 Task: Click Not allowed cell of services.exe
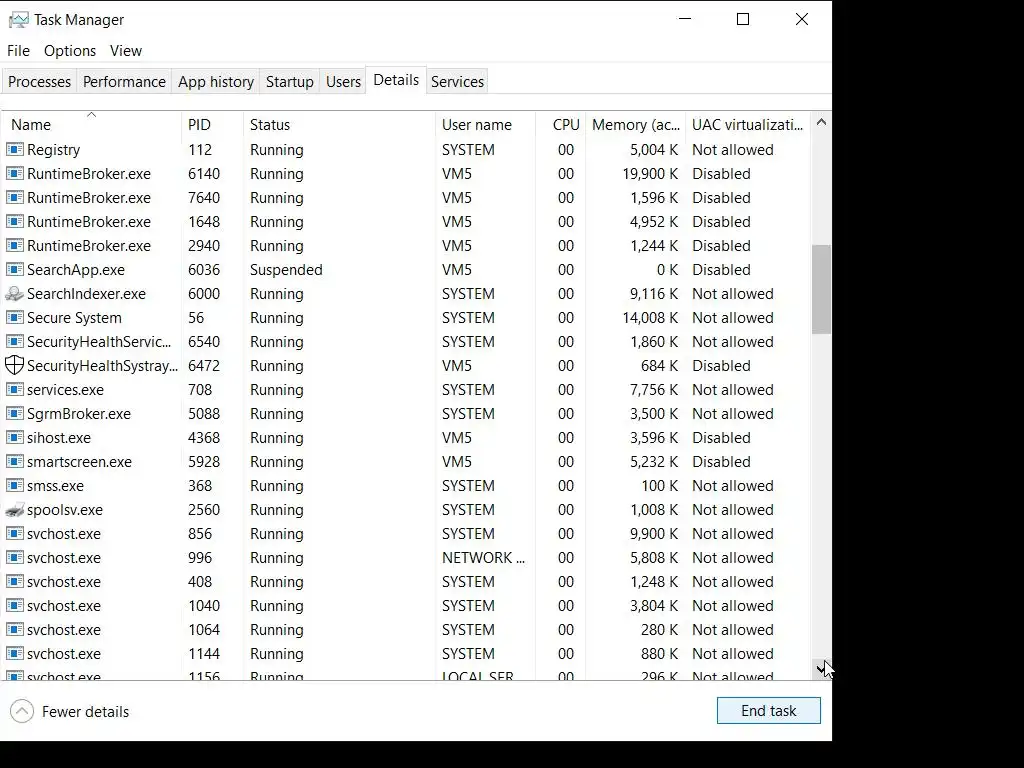tap(733, 390)
